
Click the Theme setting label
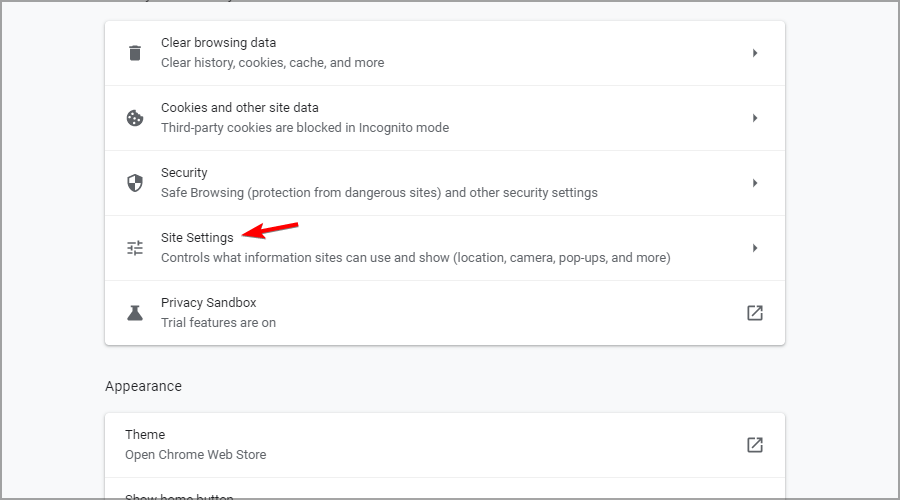click(x=145, y=435)
